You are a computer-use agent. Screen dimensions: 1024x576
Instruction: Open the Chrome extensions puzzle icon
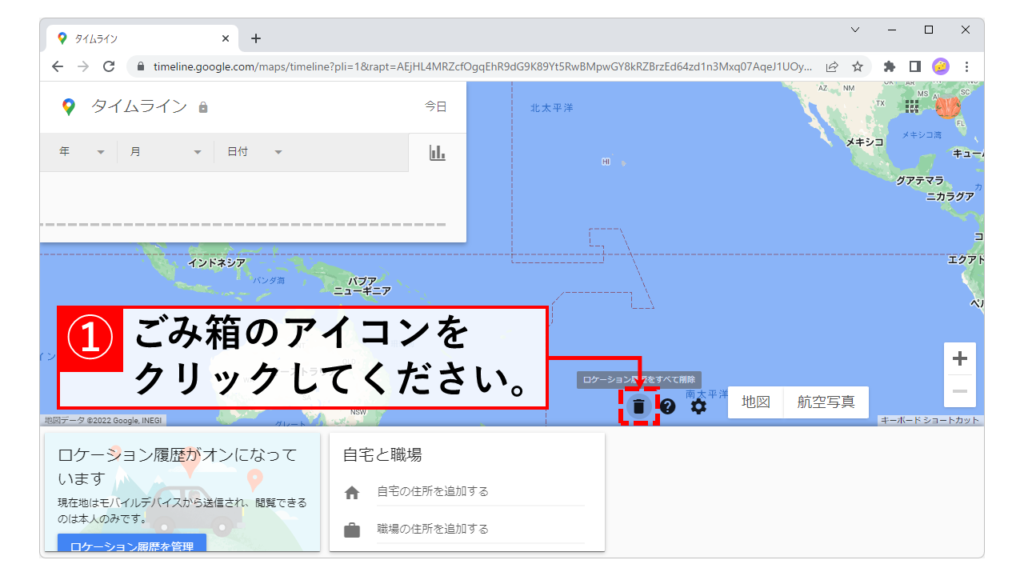(889, 66)
